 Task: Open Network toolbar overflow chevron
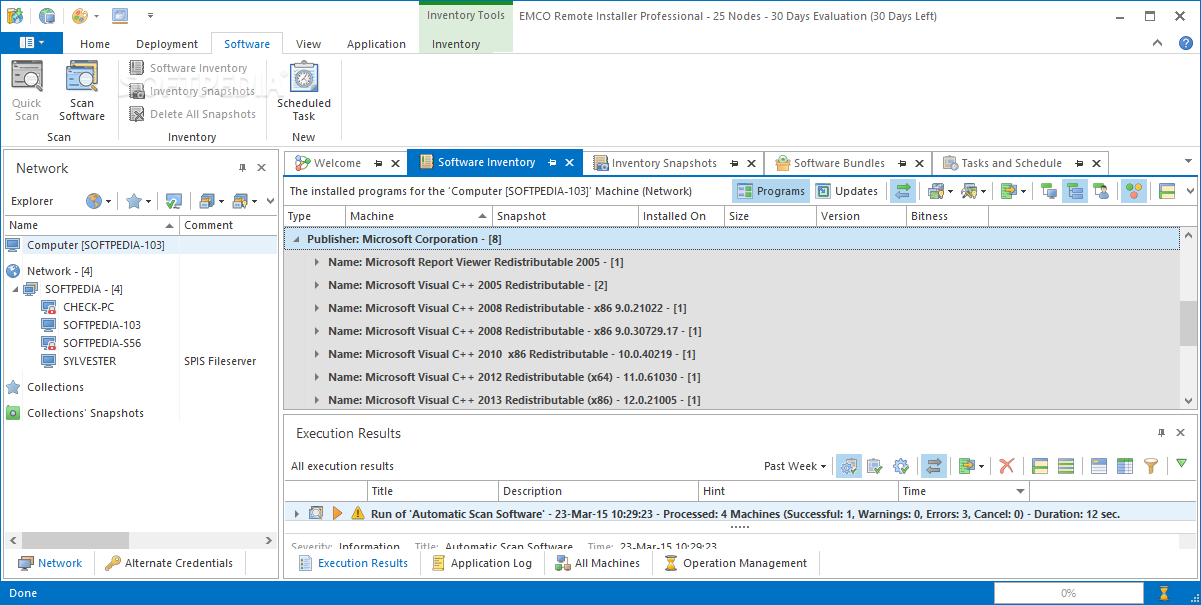pyautogui.click(x=270, y=201)
